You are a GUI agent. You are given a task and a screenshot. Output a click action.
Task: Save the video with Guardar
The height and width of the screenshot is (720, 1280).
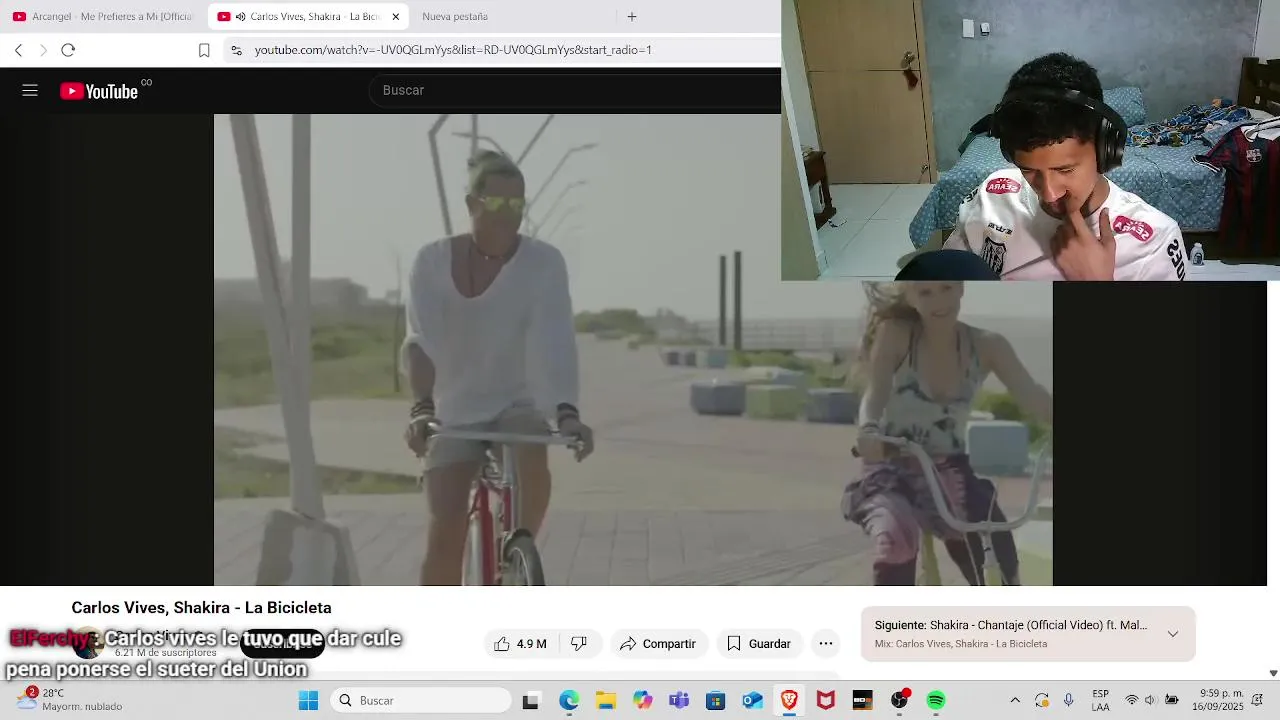(x=759, y=644)
